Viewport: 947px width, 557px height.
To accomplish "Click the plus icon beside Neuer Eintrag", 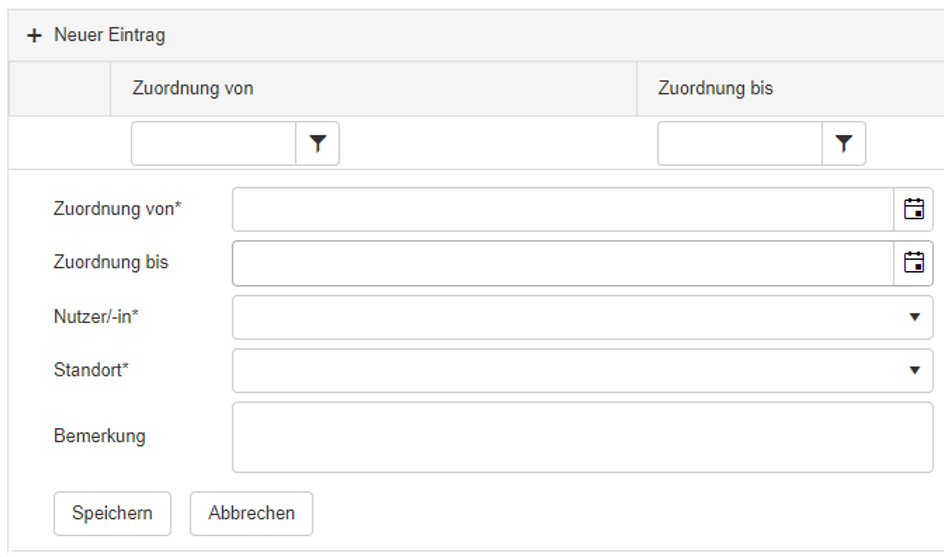I will 34,36.
